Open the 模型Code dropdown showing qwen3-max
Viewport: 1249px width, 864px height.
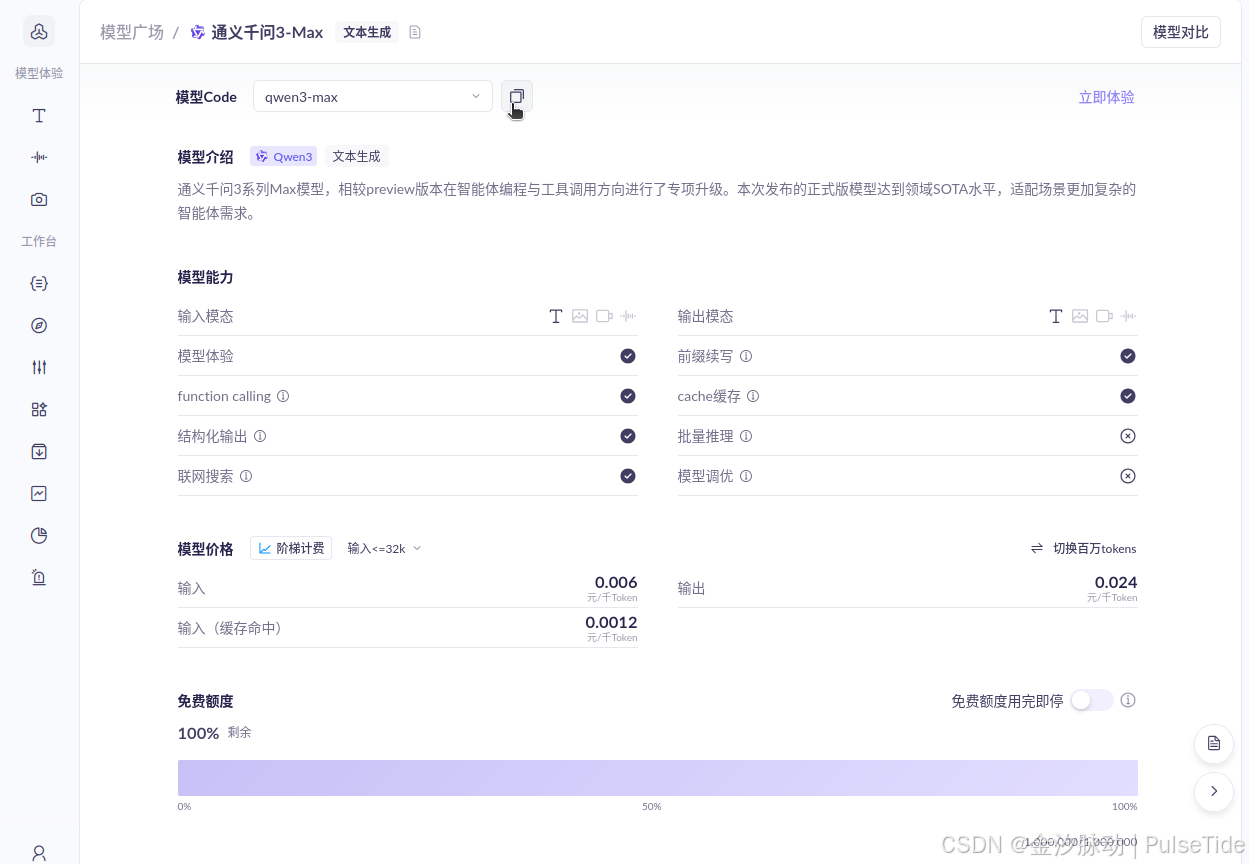coord(373,97)
